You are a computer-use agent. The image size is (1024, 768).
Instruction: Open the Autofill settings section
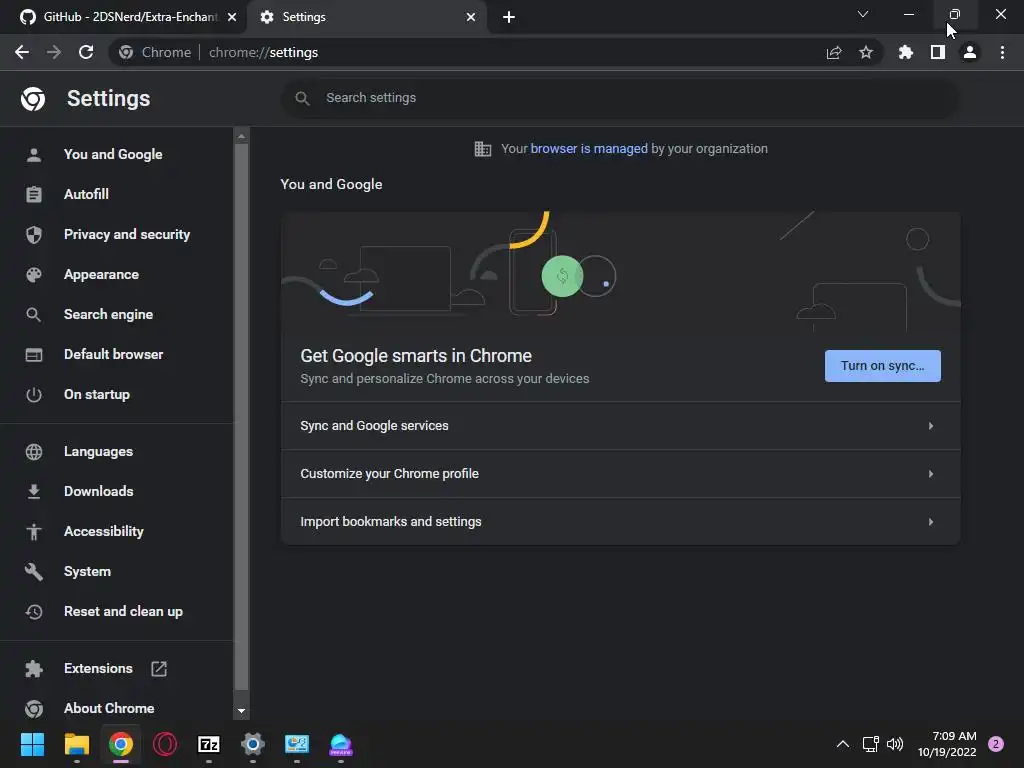coord(86,194)
